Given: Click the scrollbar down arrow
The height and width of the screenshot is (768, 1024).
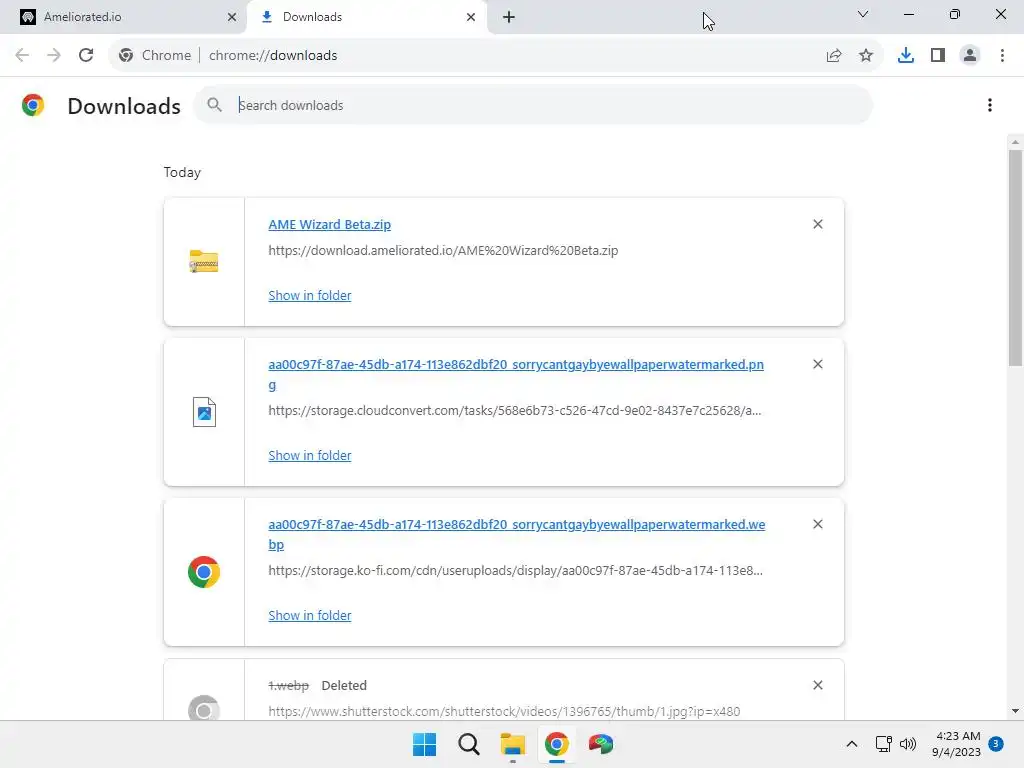Looking at the screenshot, I should click(x=1015, y=711).
